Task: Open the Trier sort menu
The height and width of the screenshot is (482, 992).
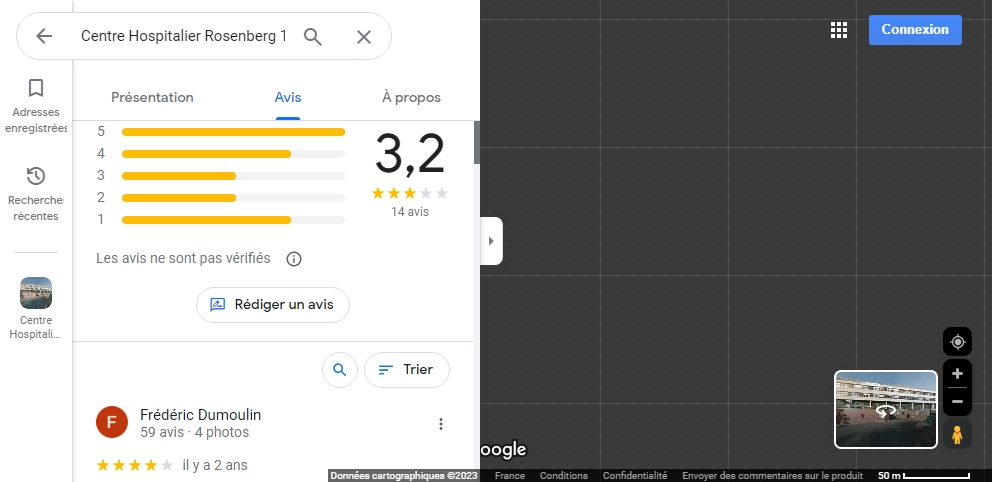Action: click(x=407, y=369)
